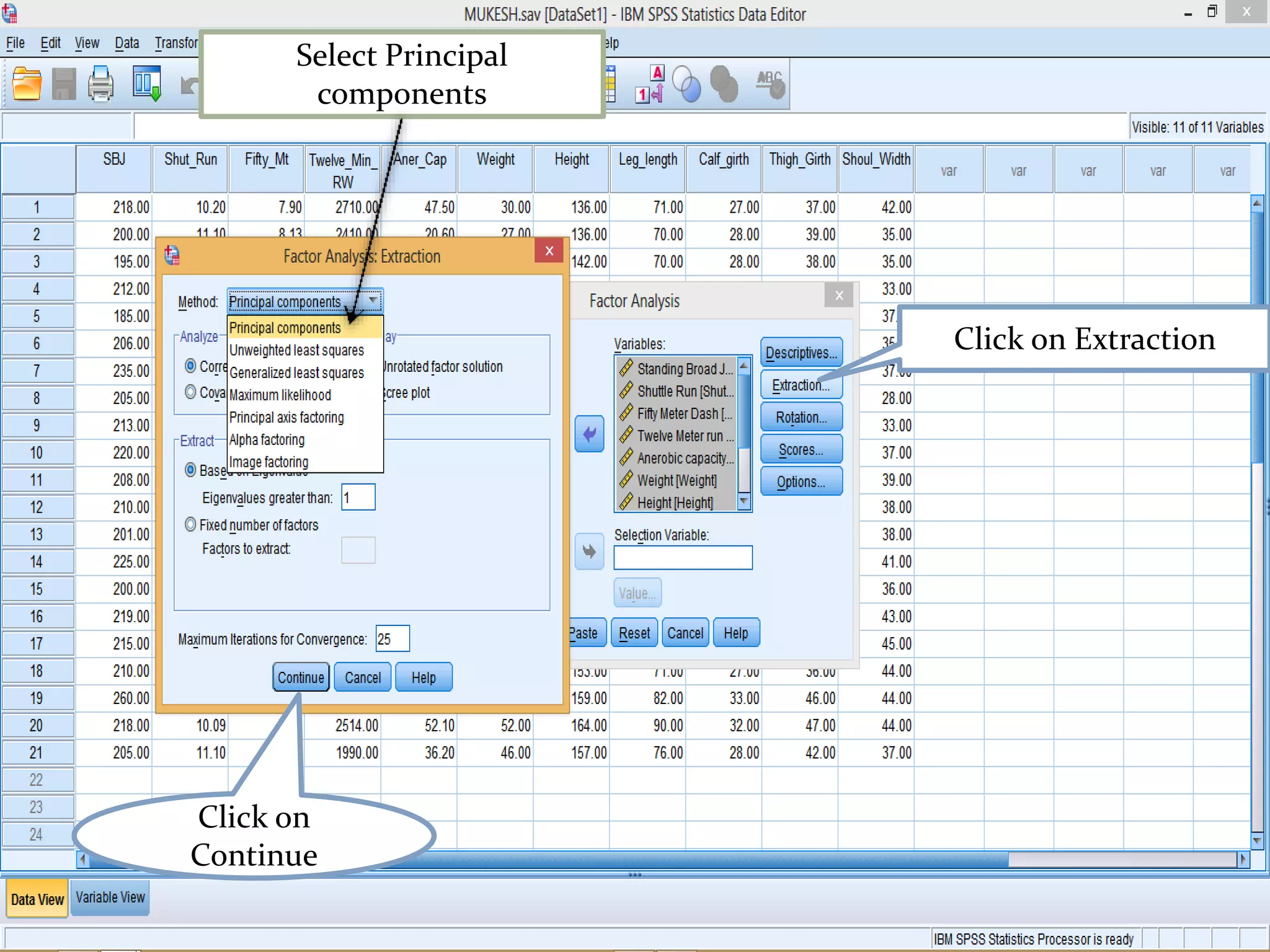Pick Principal components from Method list
1270x952 pixels.
[305, 328]
